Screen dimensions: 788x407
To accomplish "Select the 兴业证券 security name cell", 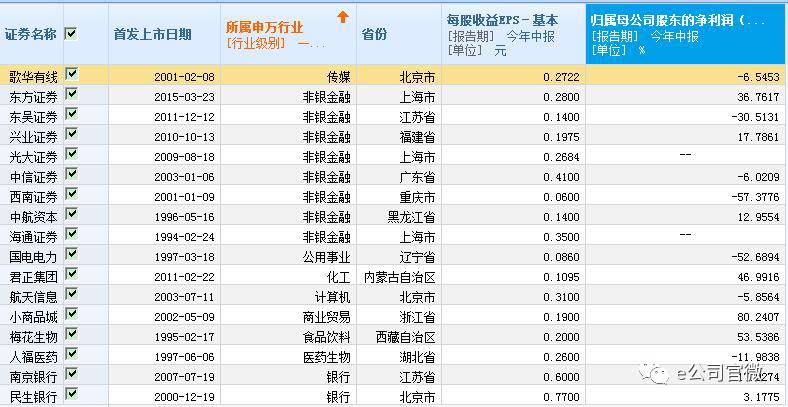I will point(32,137).
